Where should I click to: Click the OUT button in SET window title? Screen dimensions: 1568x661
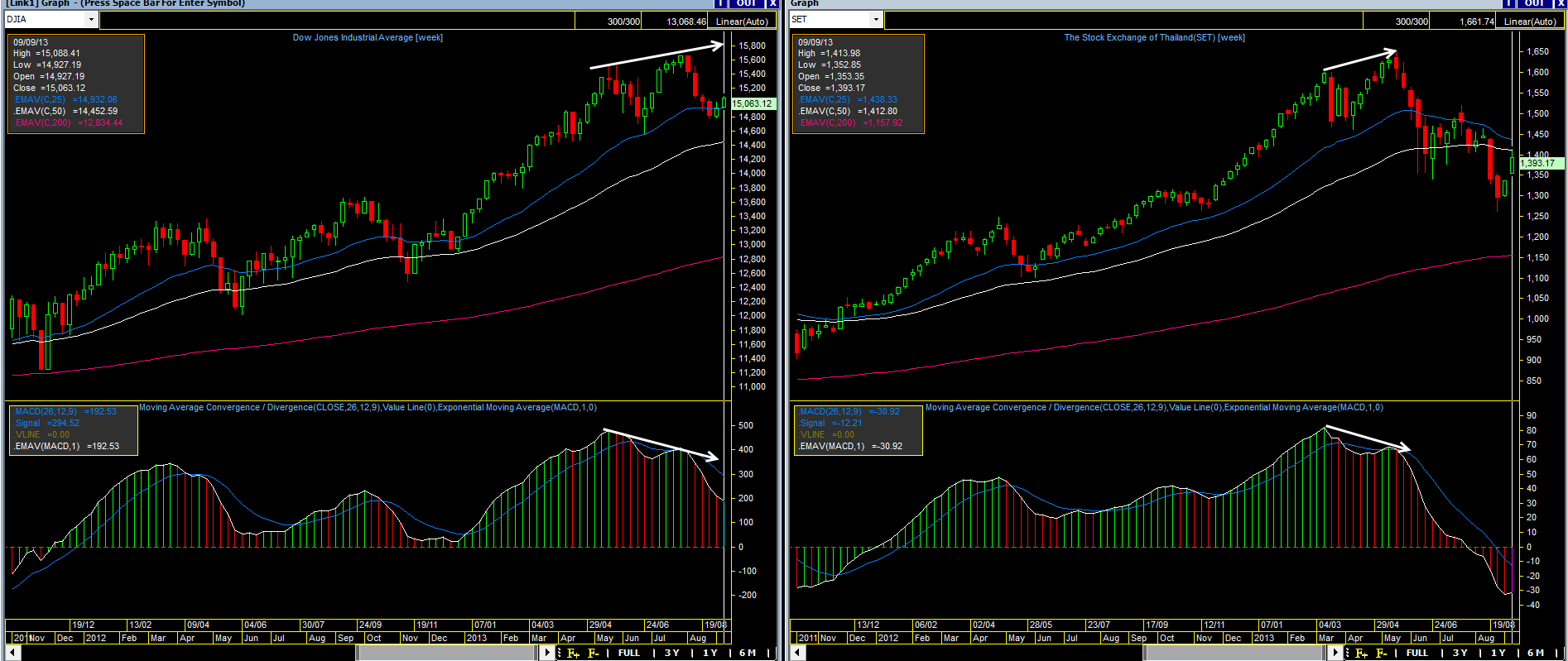[1534, 3]
